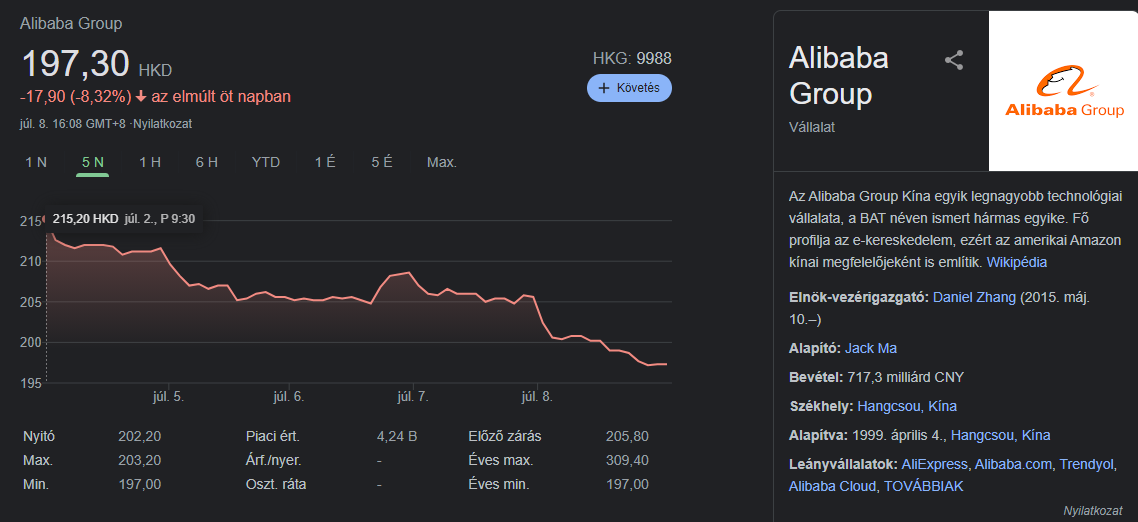Click the Max. value 203,20
Viewport: 1138px width, 522px height.
(x=139, y=461)
